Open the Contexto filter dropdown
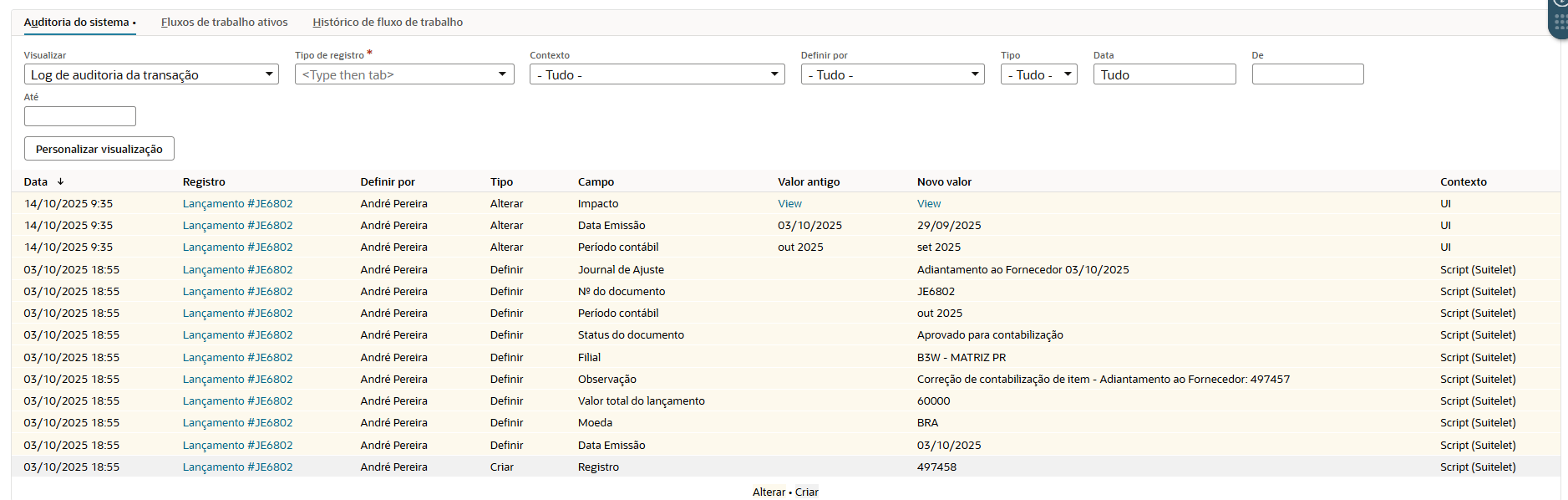The width and height of the screenshot is (1568, 500). point(657,74)
